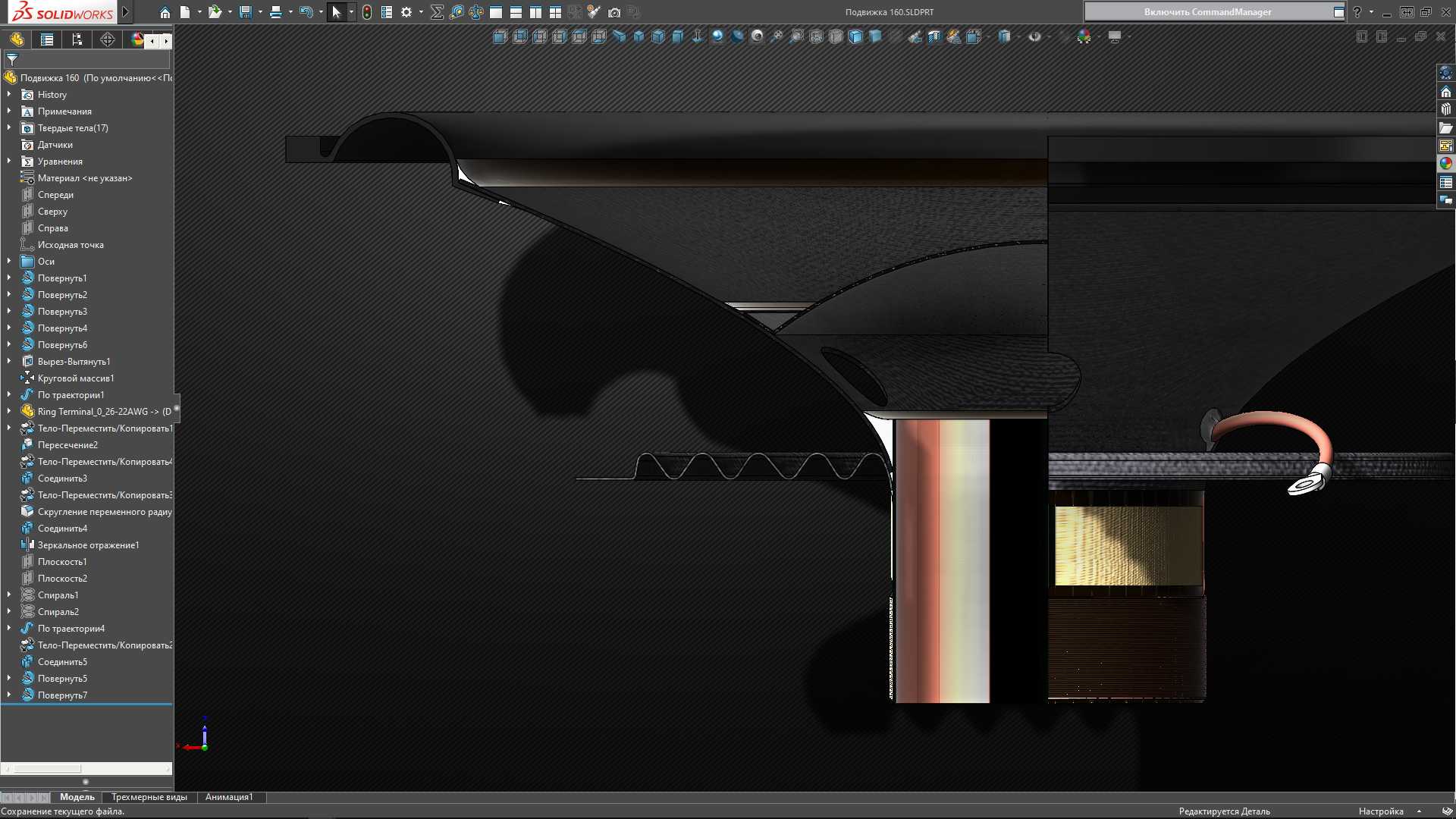Open the DisplayManager tab

(x=136, y=39)
